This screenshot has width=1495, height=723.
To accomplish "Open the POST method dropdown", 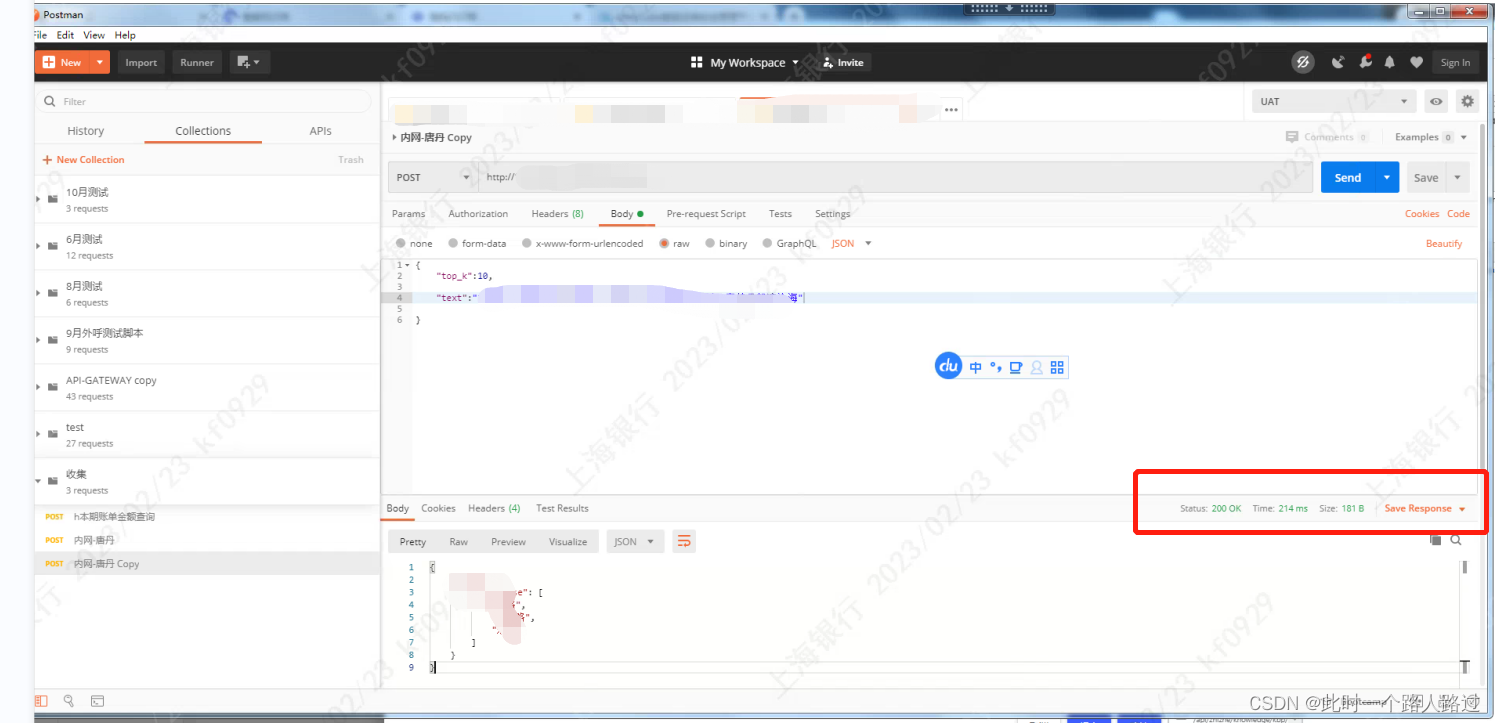I will point(432,177).
